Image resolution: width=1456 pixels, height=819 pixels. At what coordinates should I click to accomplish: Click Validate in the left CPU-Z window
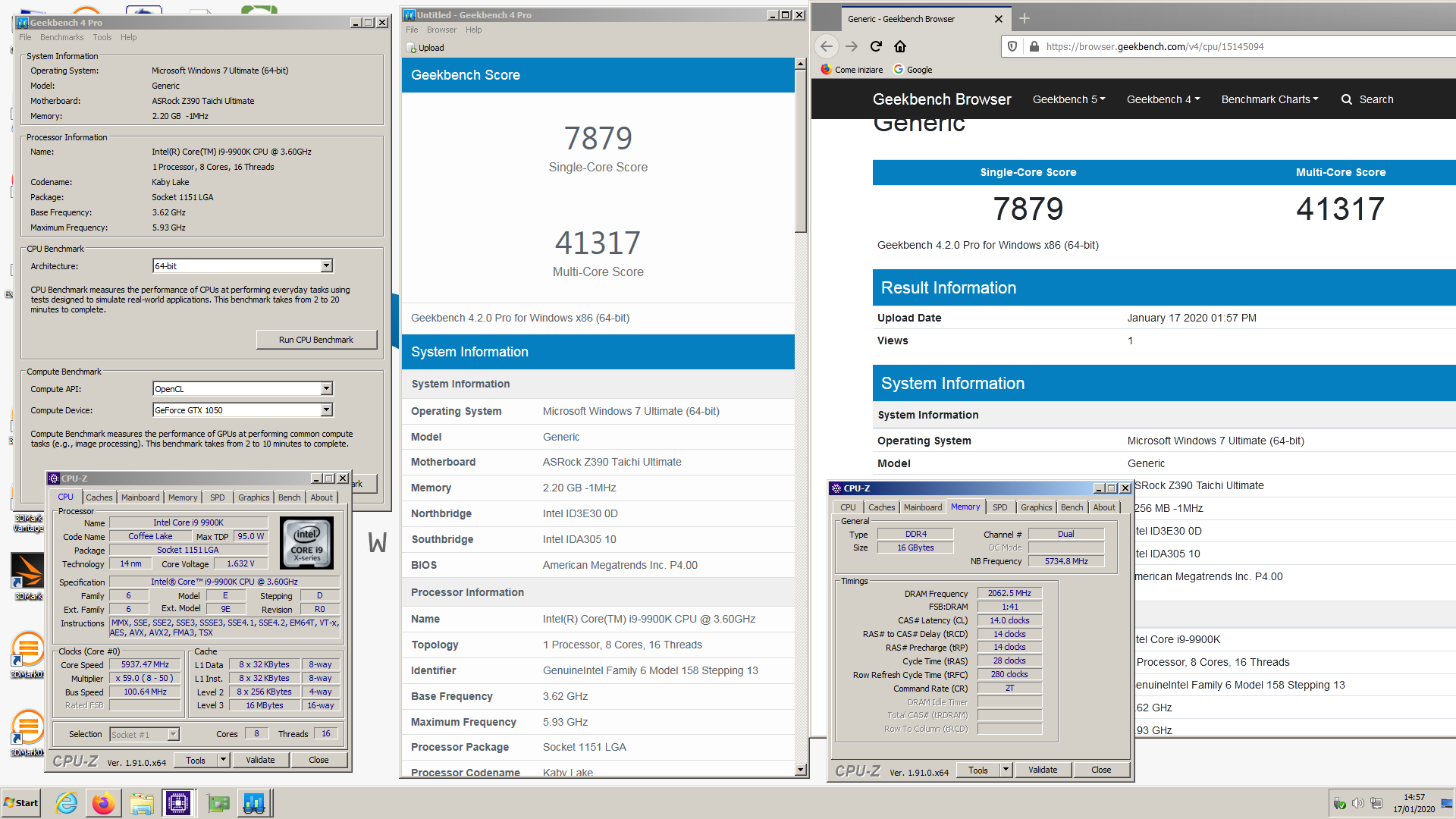(260, 760)
